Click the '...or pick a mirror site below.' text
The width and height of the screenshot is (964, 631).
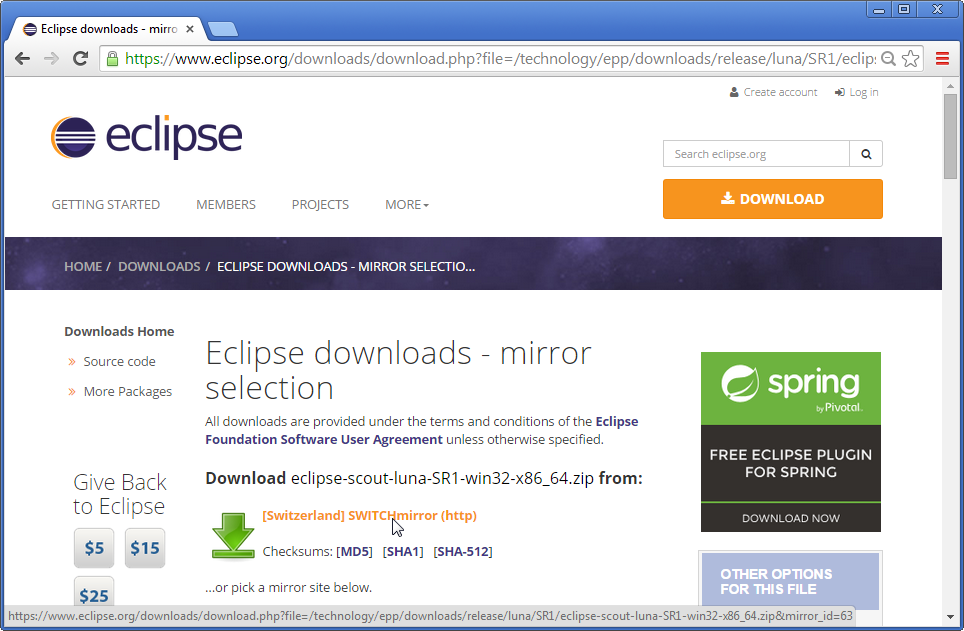tap(289, 588)
